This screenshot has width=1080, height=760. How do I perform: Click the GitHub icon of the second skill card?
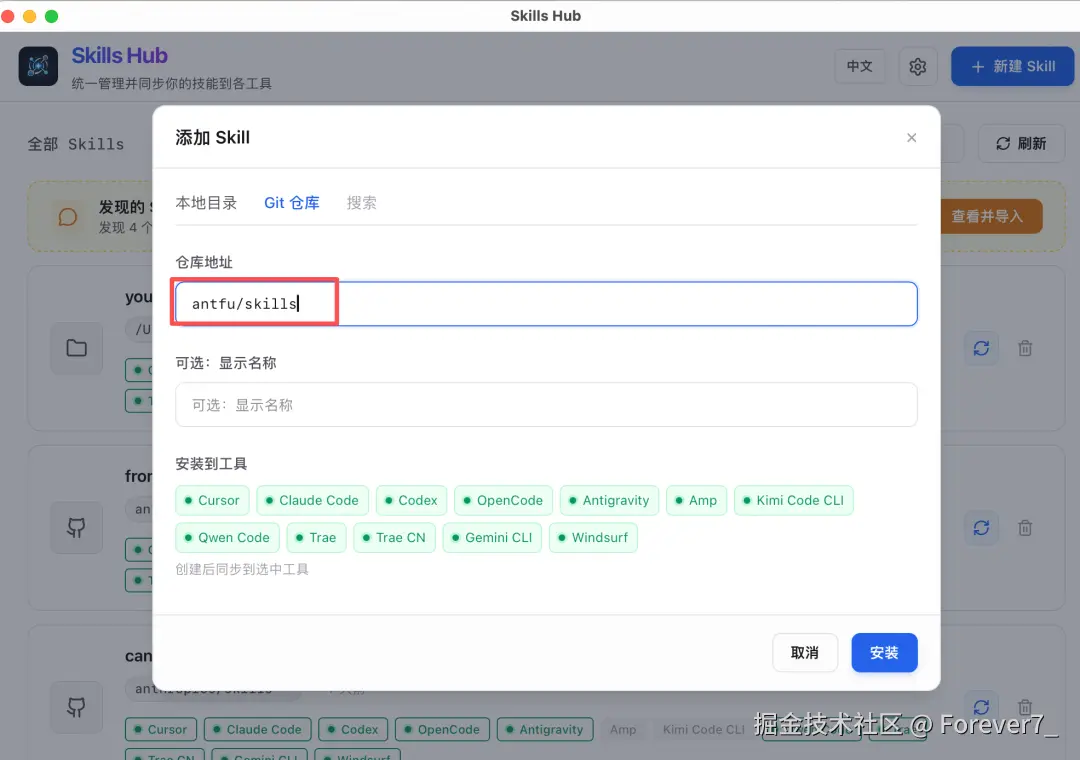pos(76,528)
